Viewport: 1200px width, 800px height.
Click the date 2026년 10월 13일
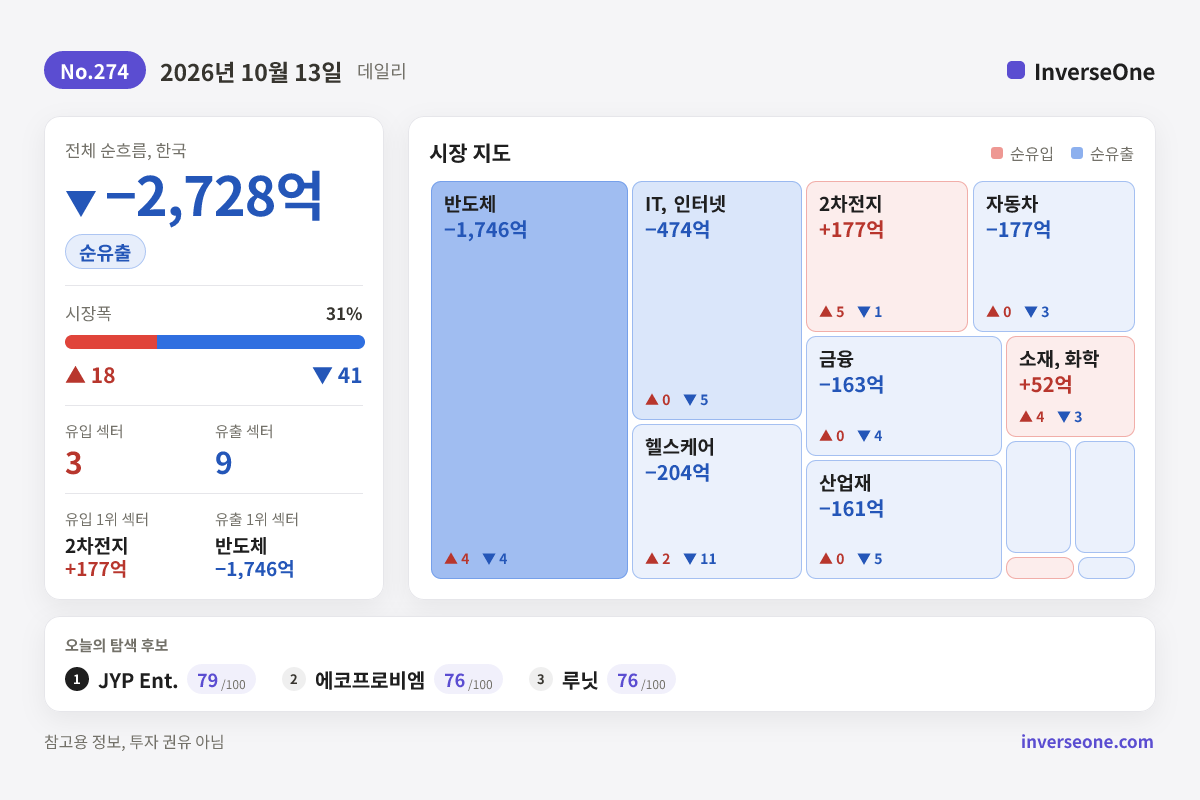click(251, 72)
